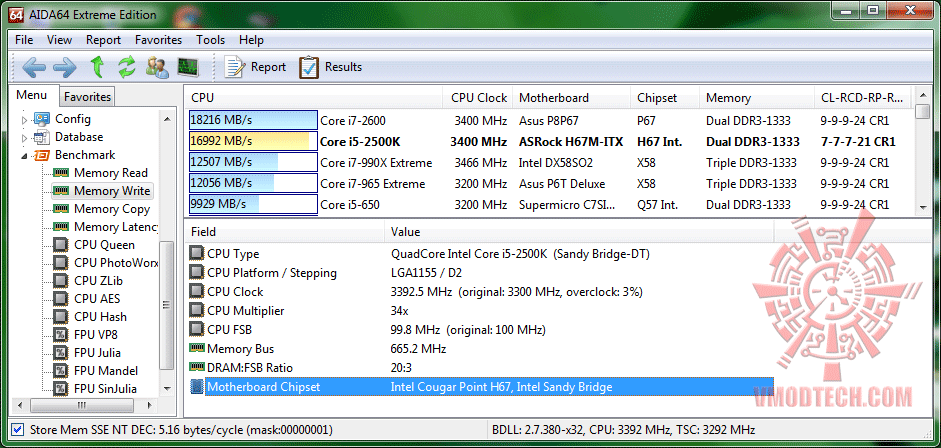Sort by Chipset column header
Image resolution: width=941 pixels, height=448 pixels.
click(x=665, y=98)
